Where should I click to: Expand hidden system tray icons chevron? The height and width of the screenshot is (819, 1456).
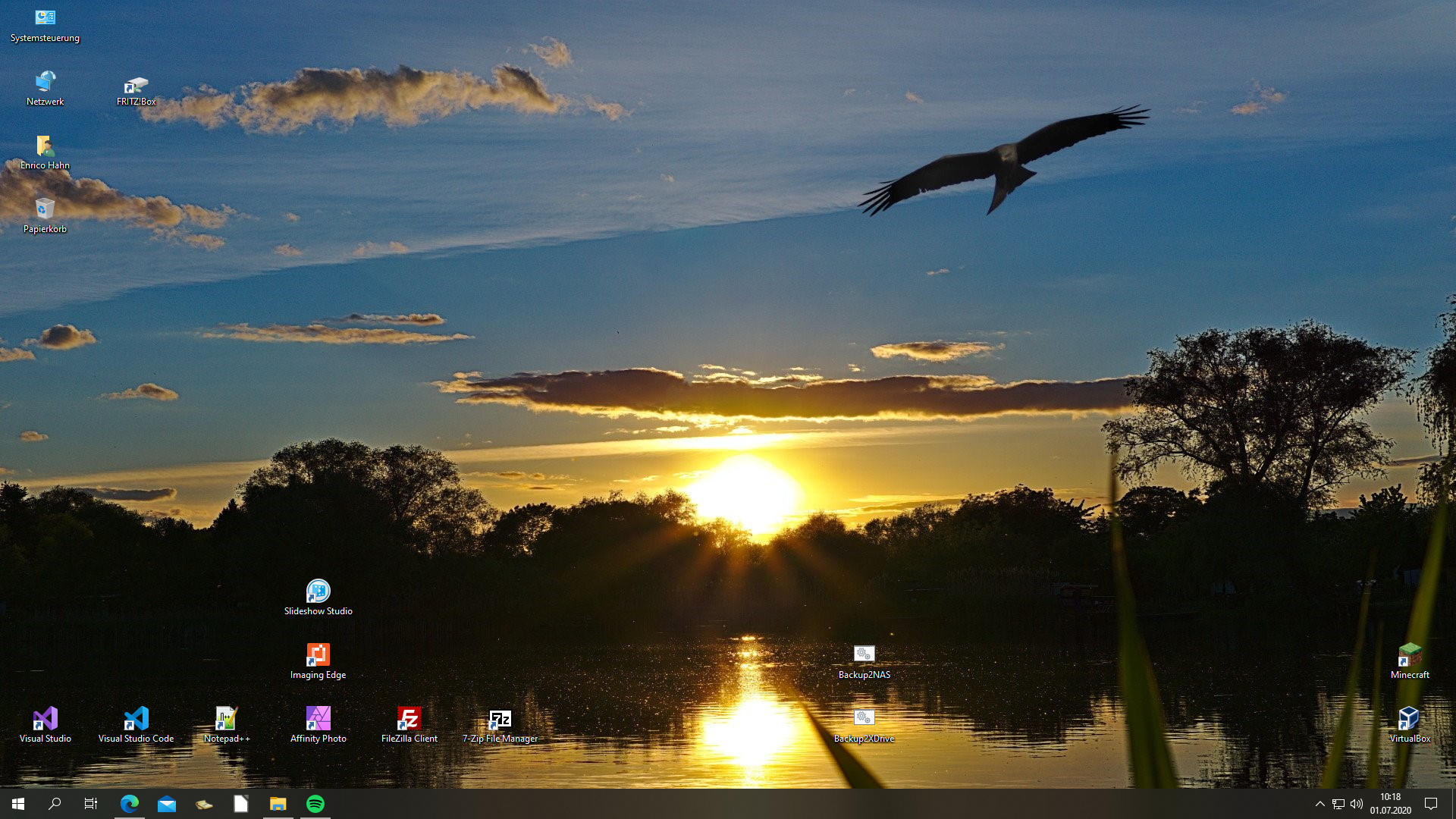[x=1319, y=804]
